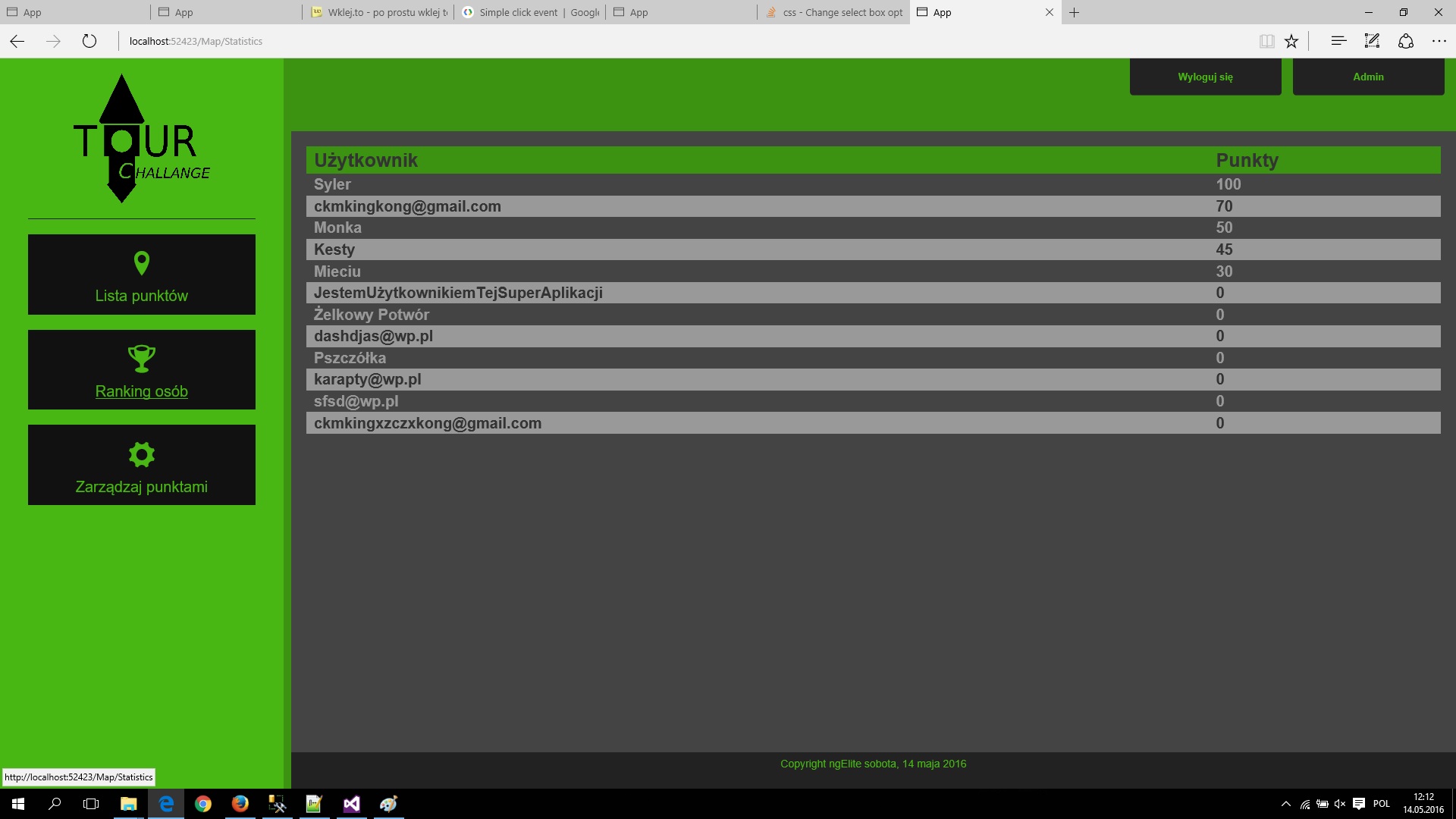Click the Wyloguj się button
This screenshot has width=1456, height=819.
1205,77
